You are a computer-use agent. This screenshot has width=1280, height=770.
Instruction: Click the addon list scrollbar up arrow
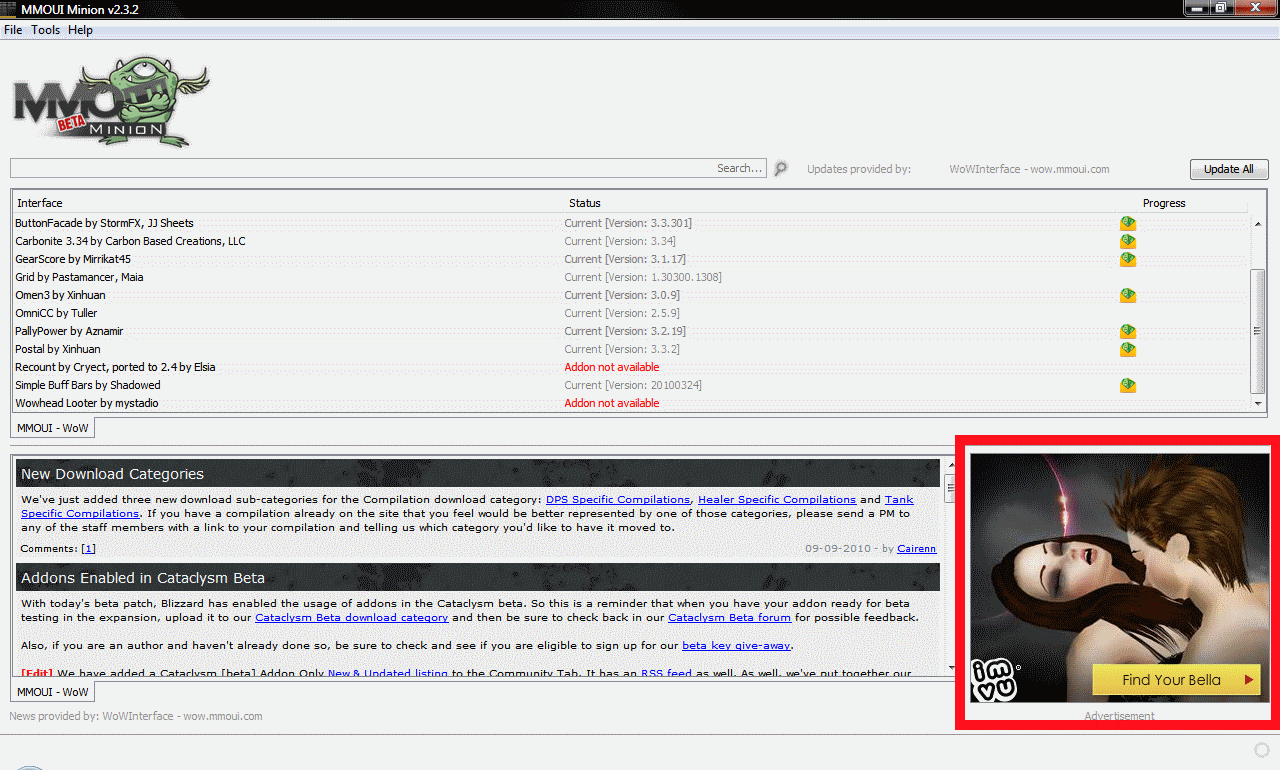(x=1258, y=223)
